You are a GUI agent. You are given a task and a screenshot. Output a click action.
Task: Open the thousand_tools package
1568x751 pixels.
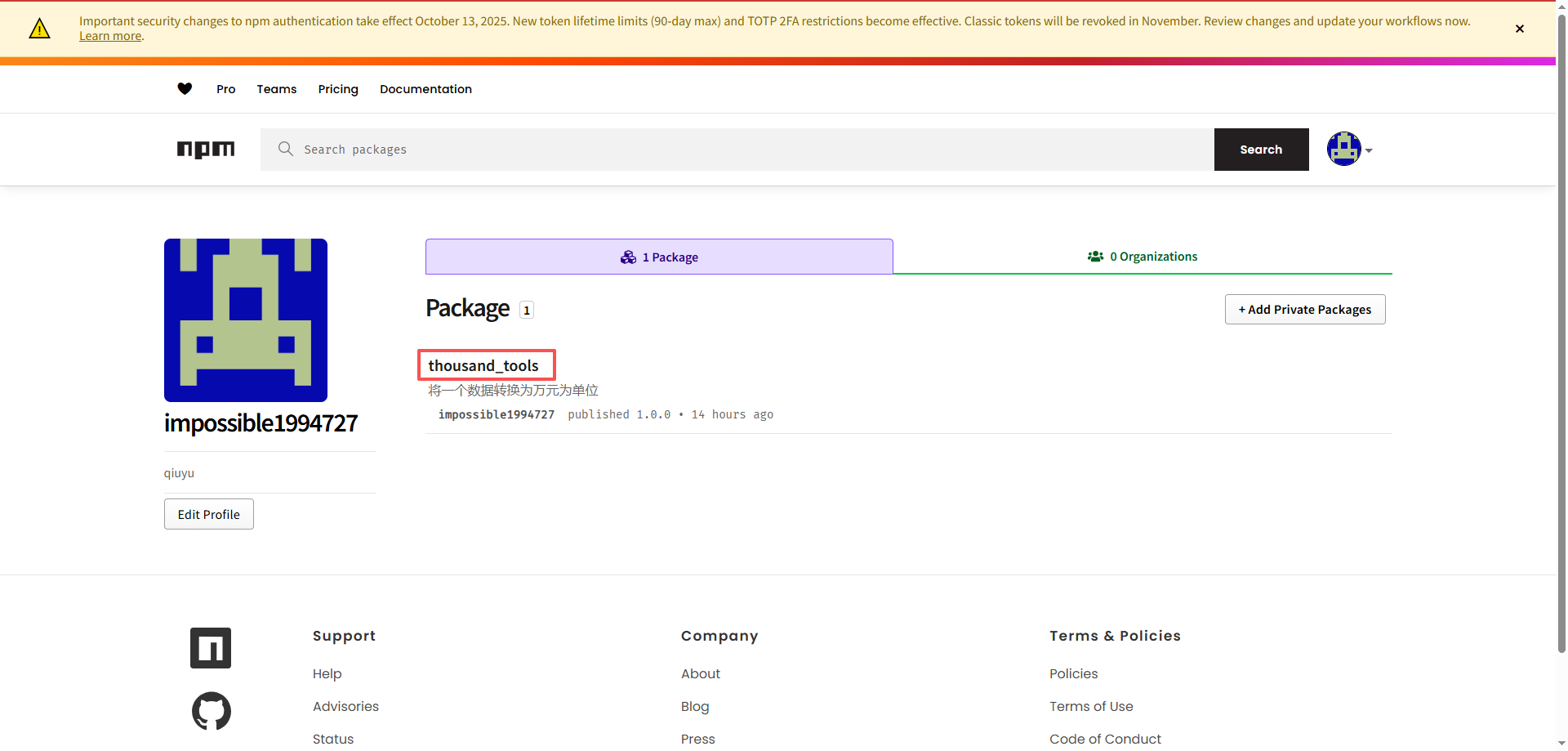483,365
